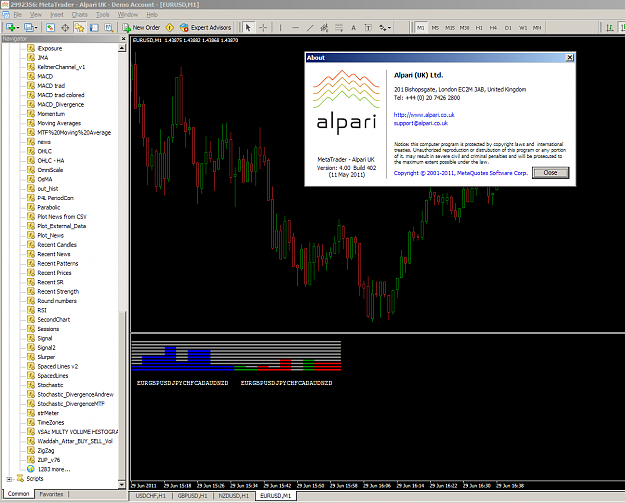The height and width of the screenshot is (503, 625).
Task: Open the View menu
Action: tap(35, 15)
